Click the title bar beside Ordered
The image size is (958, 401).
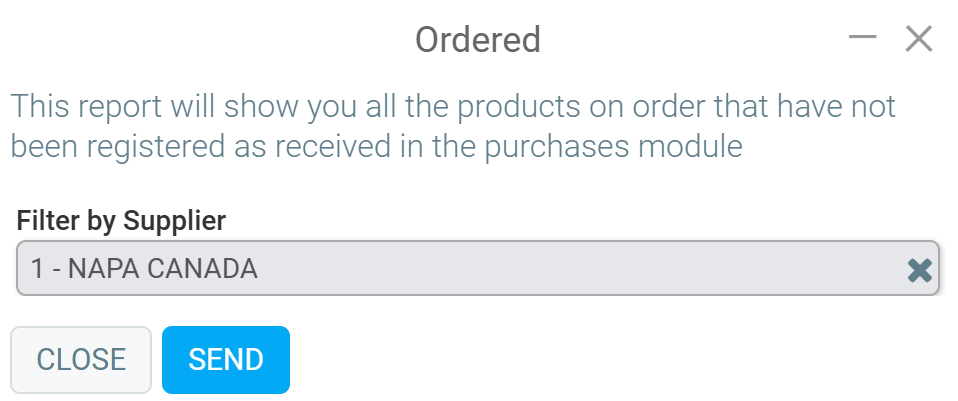250,40
